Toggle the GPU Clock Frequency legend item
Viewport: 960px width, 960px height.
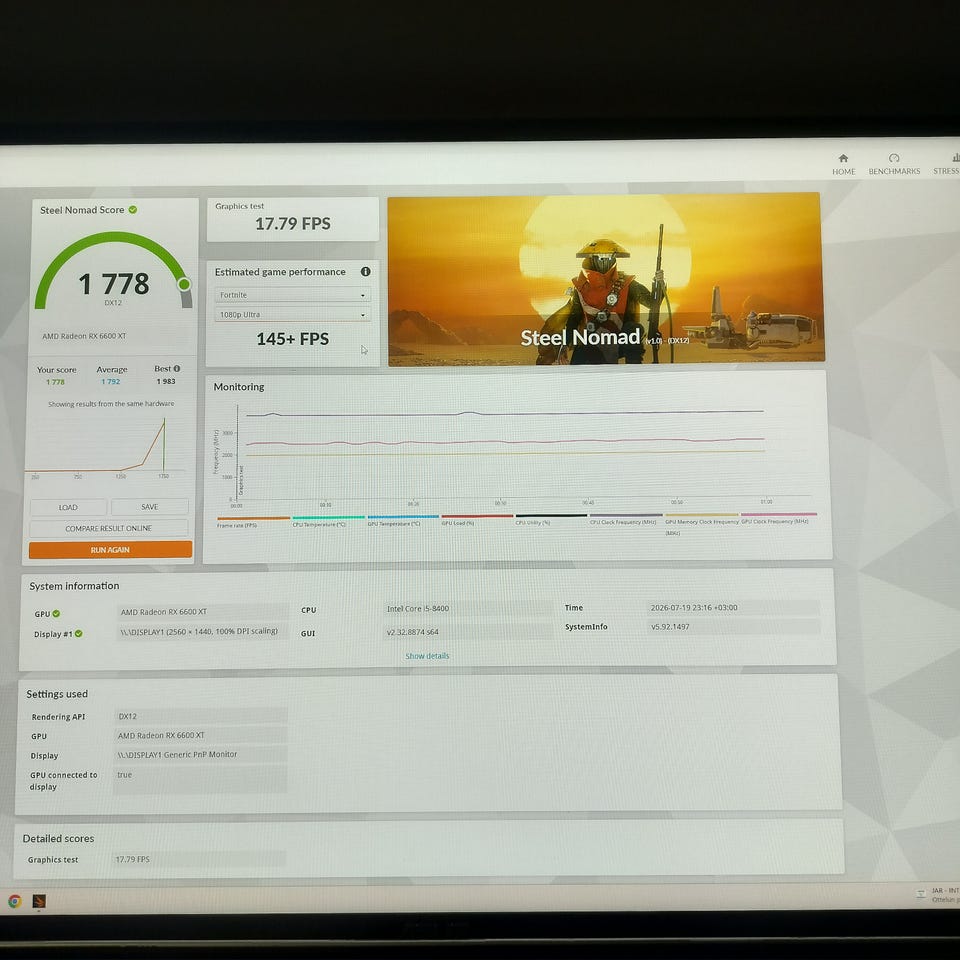click(778, 518)
